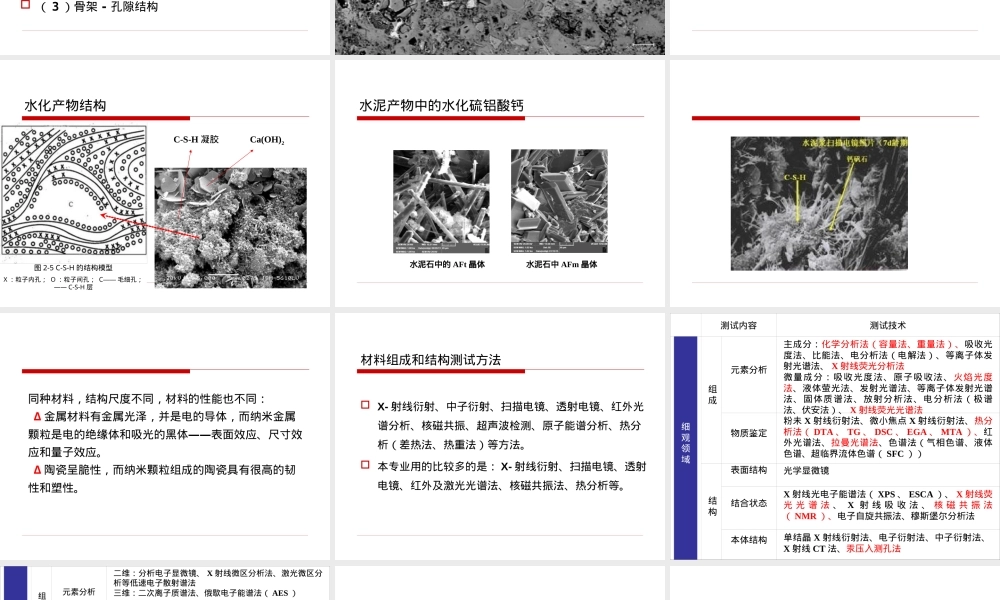Click the 测试内容 table header
The width and height of the screenshot is (1000, 600).
click(x=739, y=325)
